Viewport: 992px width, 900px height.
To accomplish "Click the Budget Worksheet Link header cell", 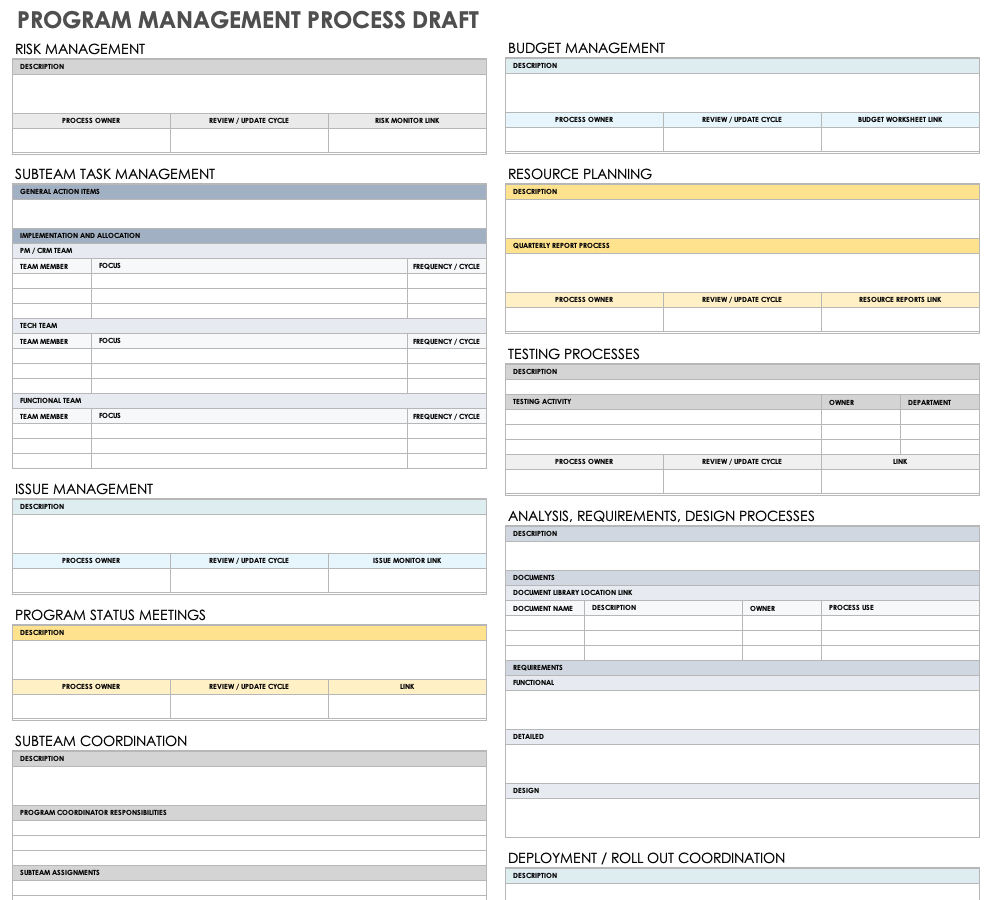I will click(900, 120).
